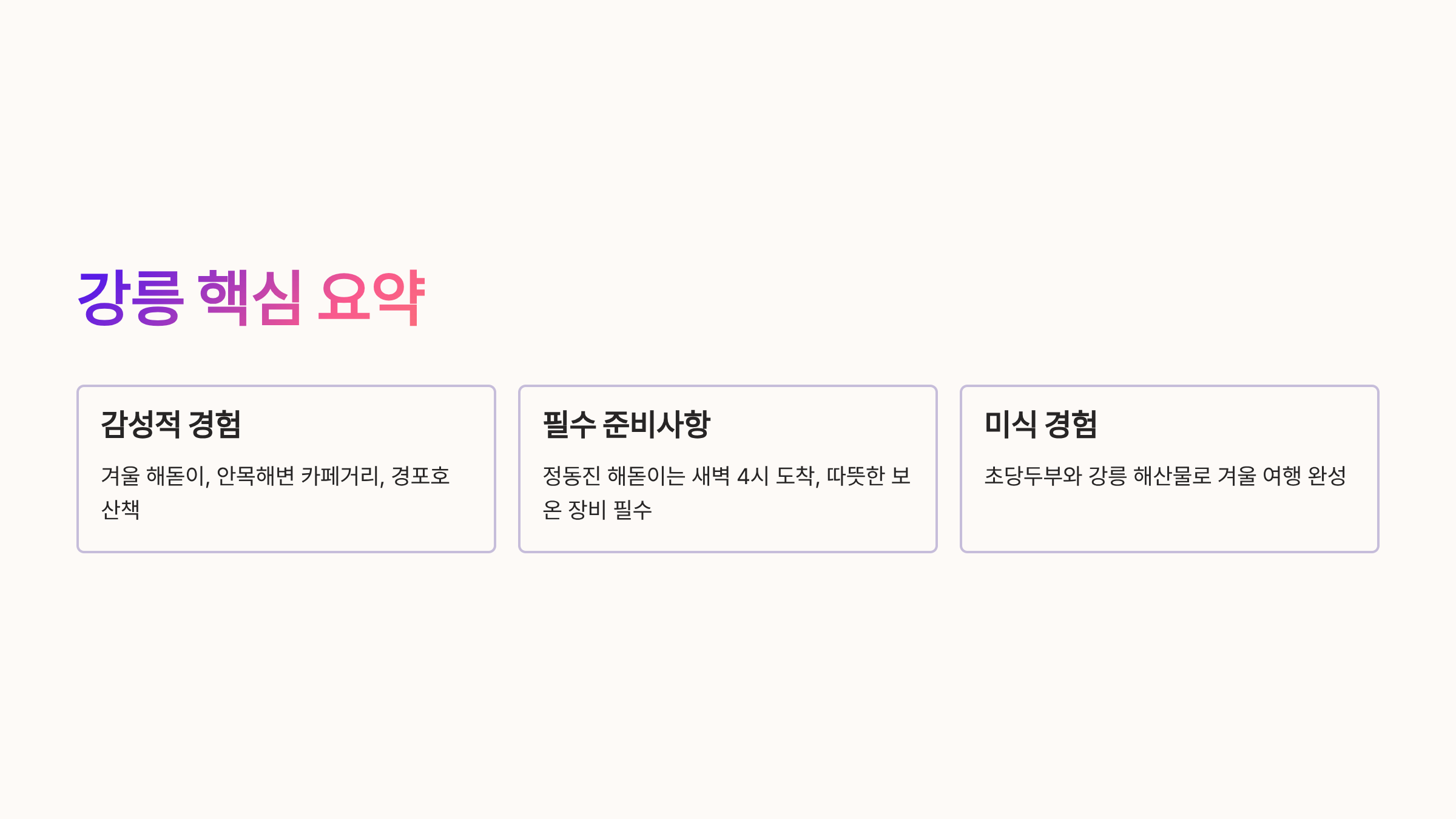
Task: Click the 감성적 경험 card heading
Action: click(171, 424)
